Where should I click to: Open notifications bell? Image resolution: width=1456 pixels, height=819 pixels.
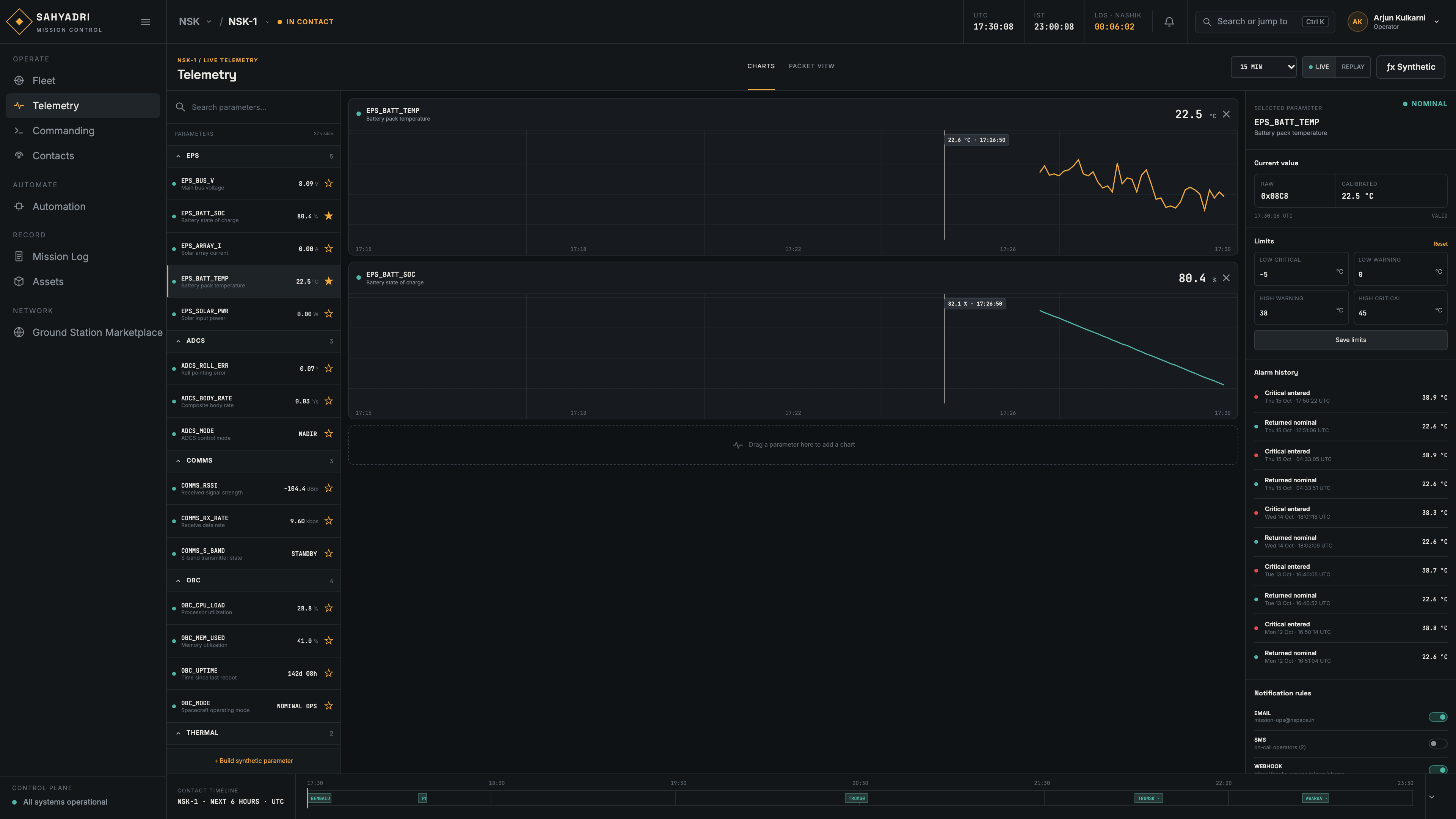[1169, 22]
